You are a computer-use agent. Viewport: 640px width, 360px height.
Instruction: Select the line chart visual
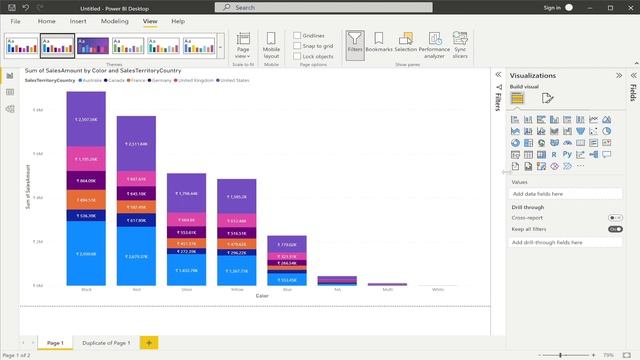point(593,120)
